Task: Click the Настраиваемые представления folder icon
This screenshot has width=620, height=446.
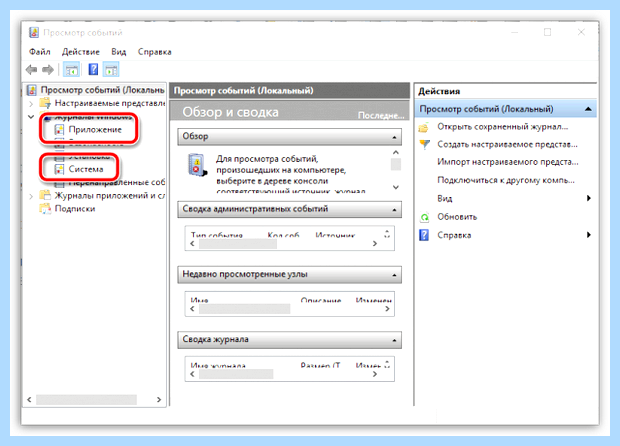Action: pyautogui.click(x=45, y=103)
